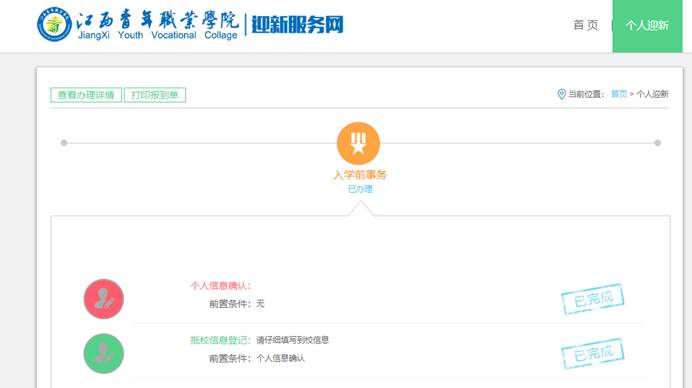Open the 个人迎新 navigation tab
Image resolution: width=692 pixels, height=388 pixels.
coord(647,26)
